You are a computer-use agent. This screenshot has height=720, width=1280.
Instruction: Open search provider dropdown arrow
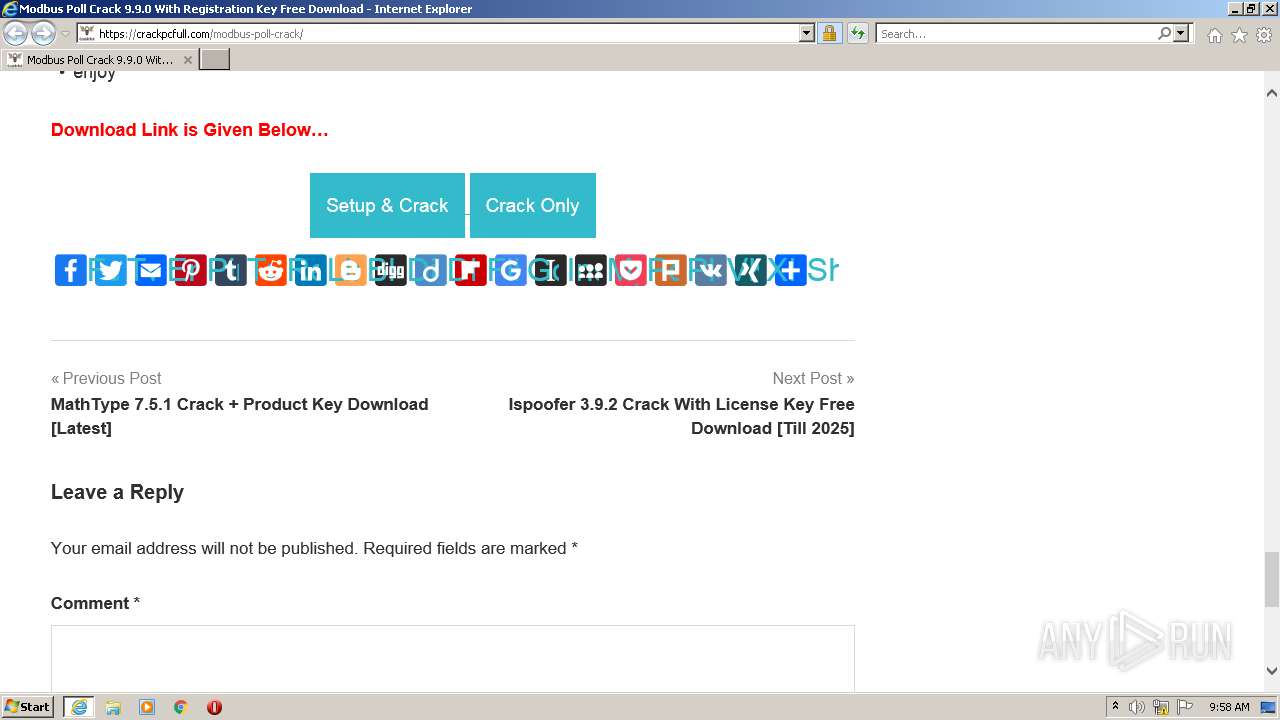point(1181,34)
